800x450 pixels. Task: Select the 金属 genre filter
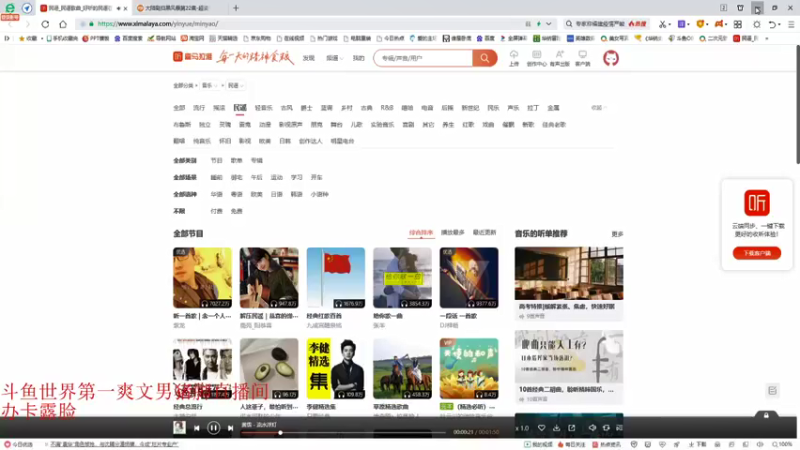click(x=553, y=108)
